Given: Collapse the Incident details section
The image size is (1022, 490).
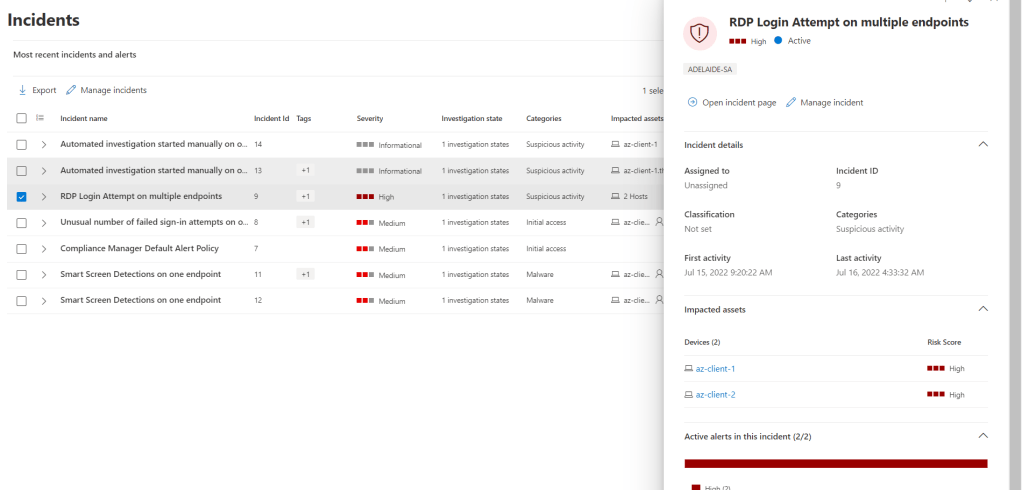Looking at the screenshot, I should pos(982,145).
